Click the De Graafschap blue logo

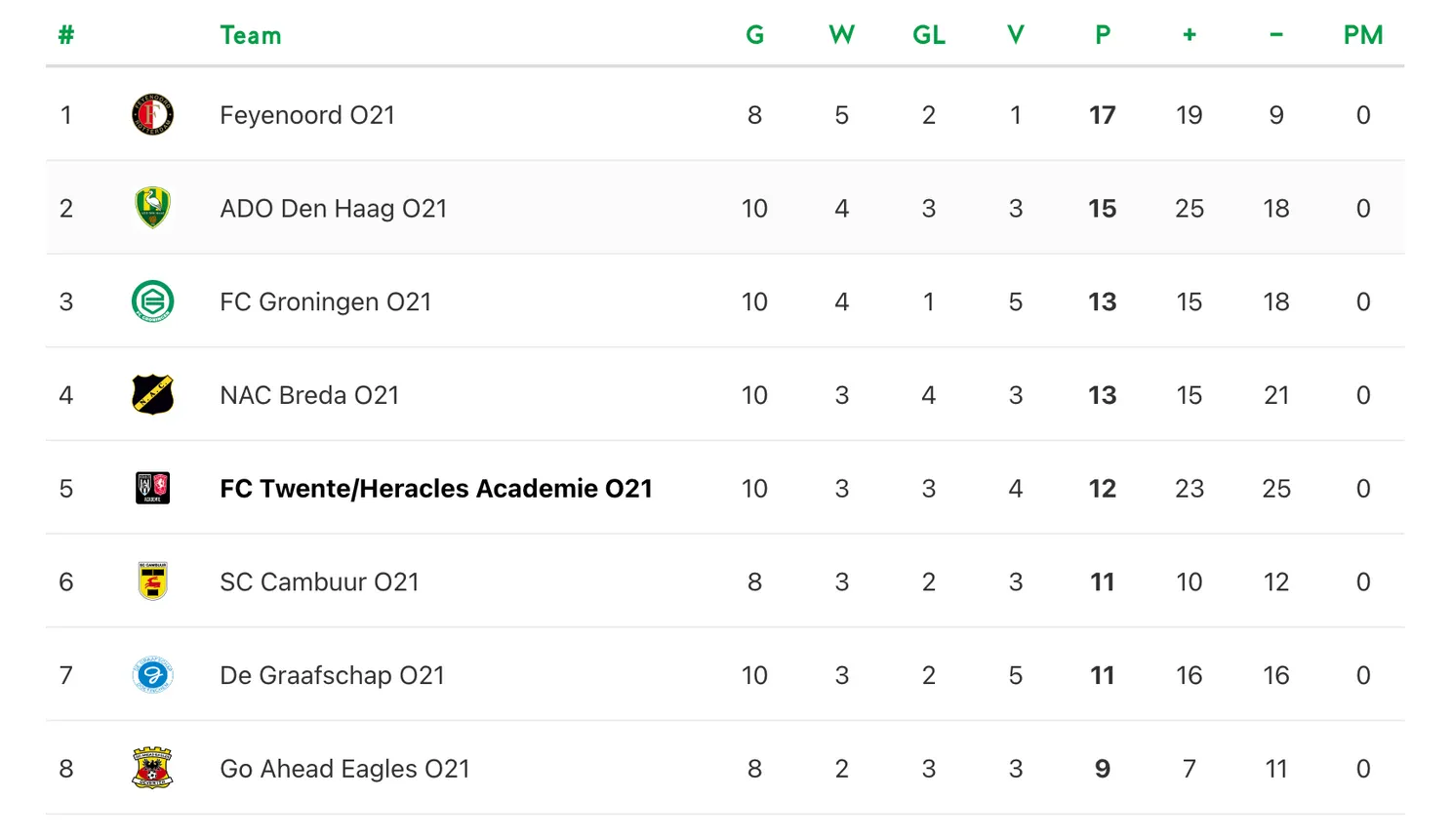(x=152, y=675)
